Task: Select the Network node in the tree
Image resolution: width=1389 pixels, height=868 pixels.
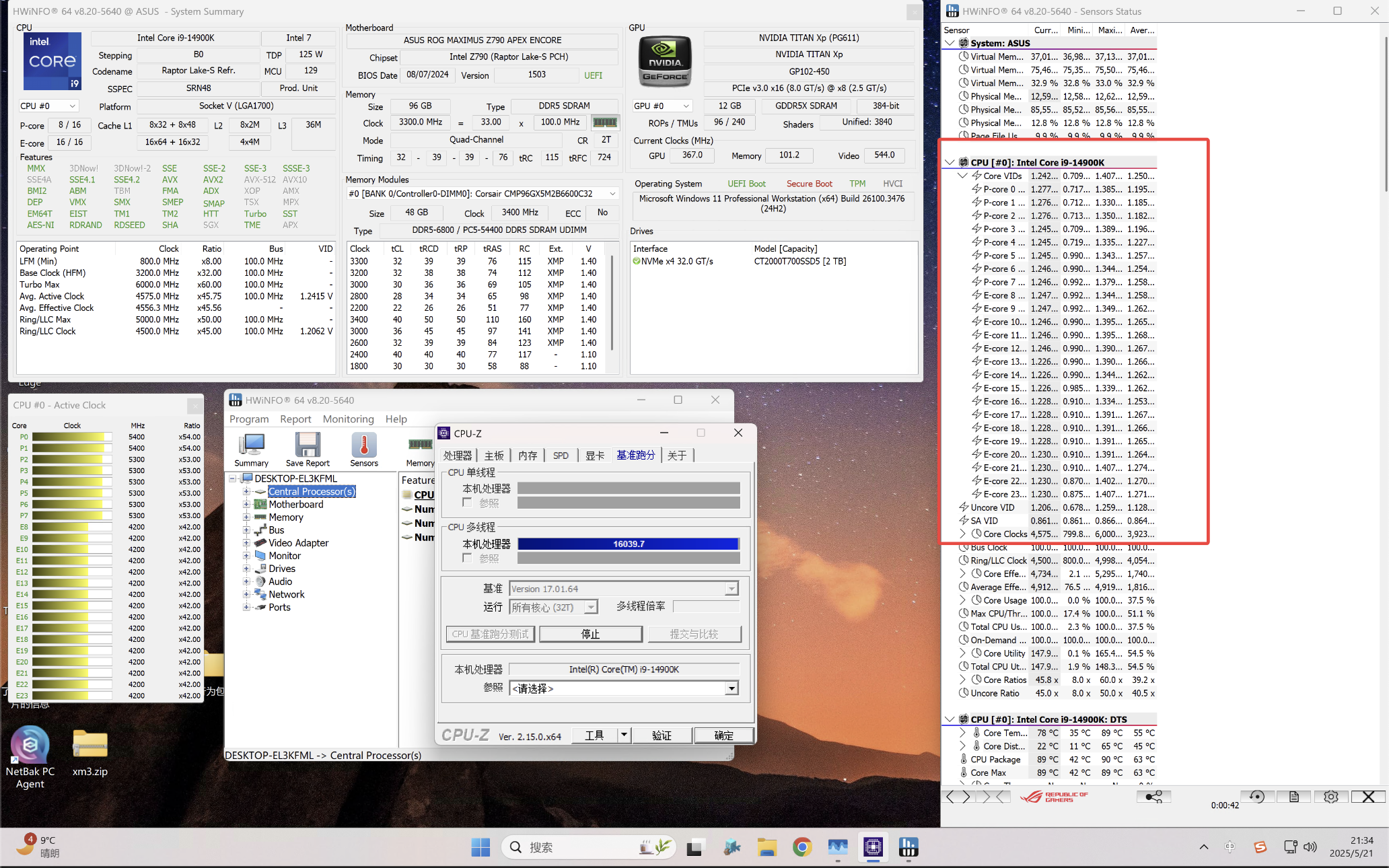Action: tap(286, 594)
